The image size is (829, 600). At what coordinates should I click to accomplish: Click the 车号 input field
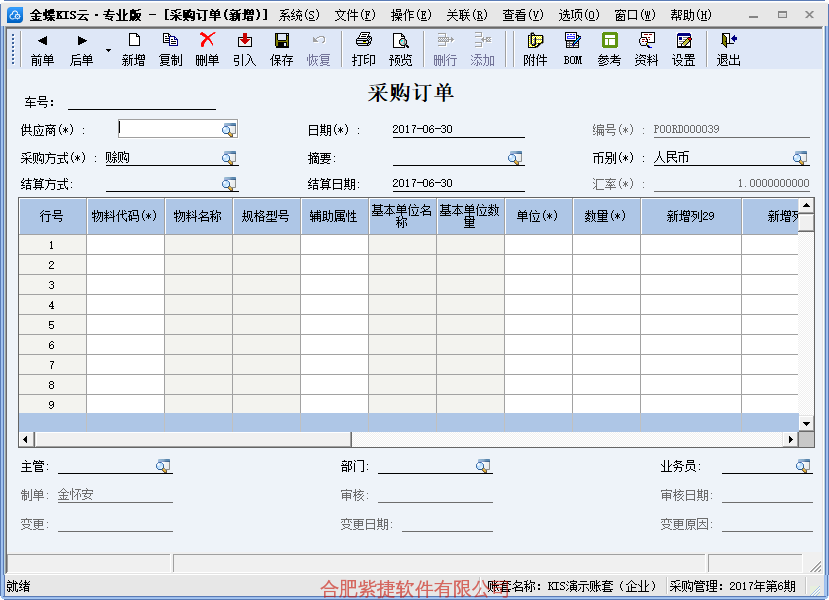[141, 102]
